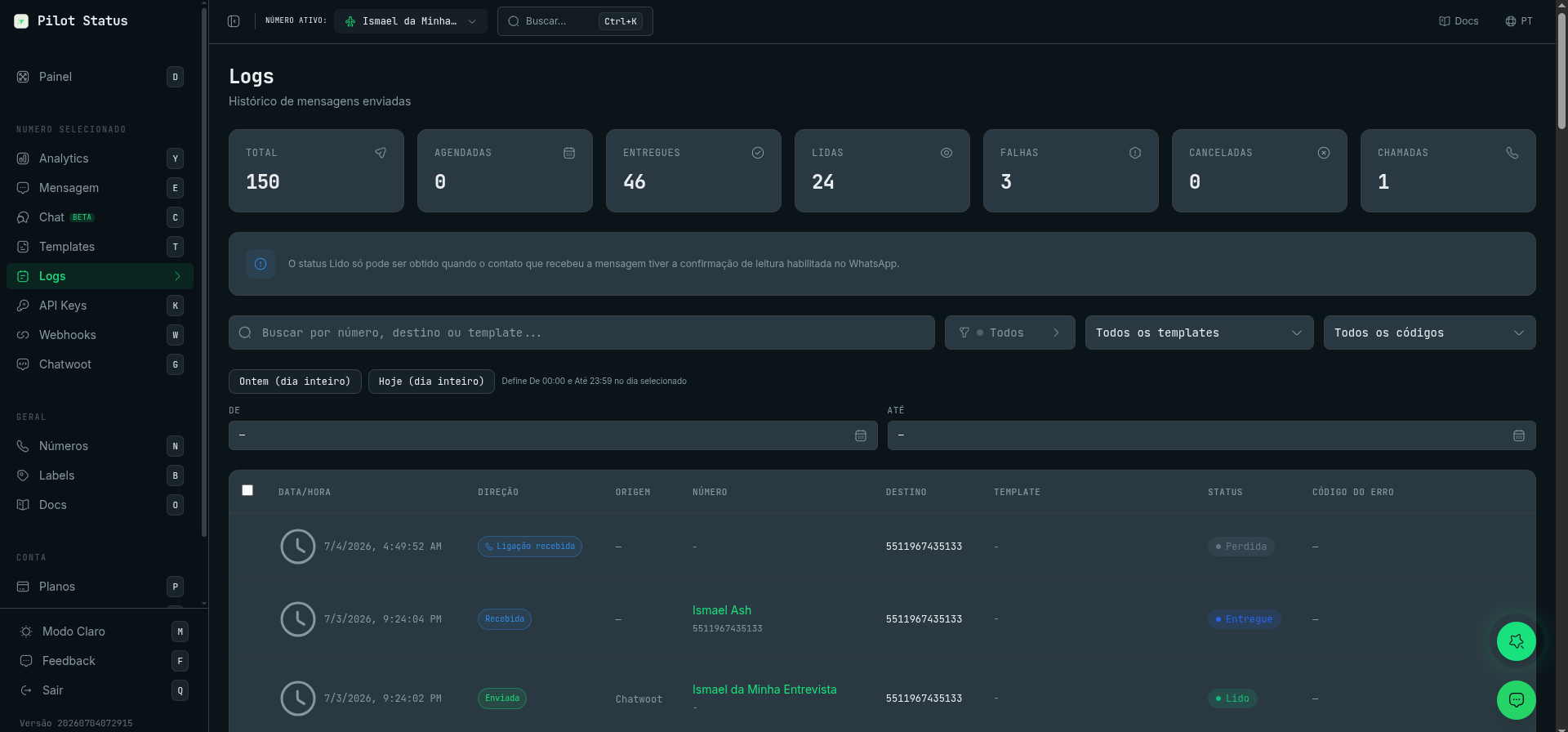Click the Chamadas phone icon
Image resolution: width=1568 pixels, height=732 pixels.
click(x=1512, y=153)
